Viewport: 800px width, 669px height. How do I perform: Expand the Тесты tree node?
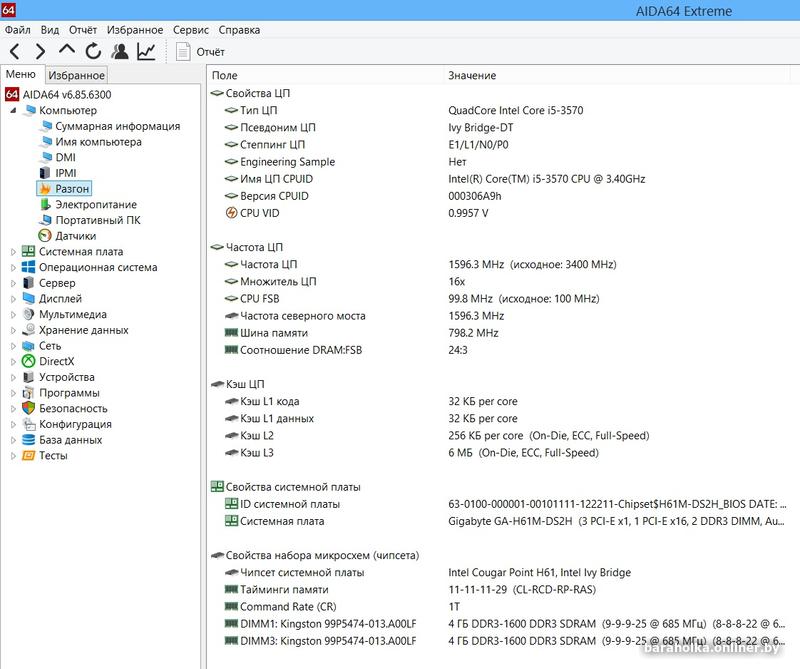[x=13, y=456]
